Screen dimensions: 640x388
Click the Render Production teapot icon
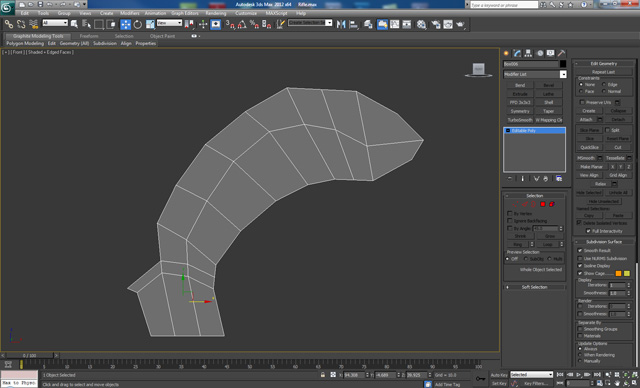point(460,24)
